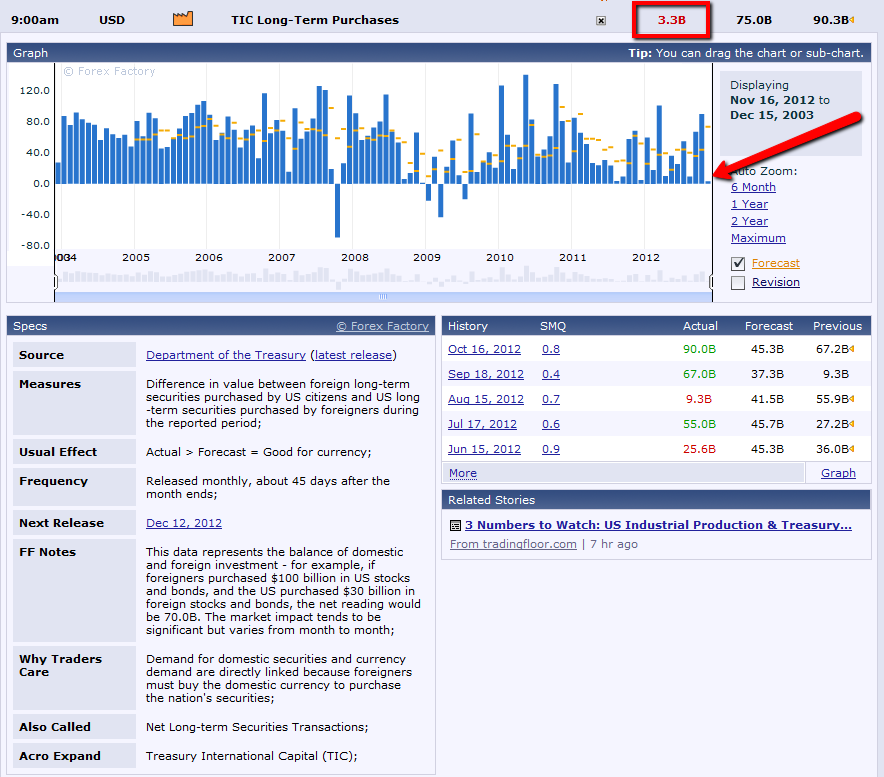Viewport: 884px width, 777px height.
Task: Click the tall negative 2007 chart bar
Action: pos(337,210)
